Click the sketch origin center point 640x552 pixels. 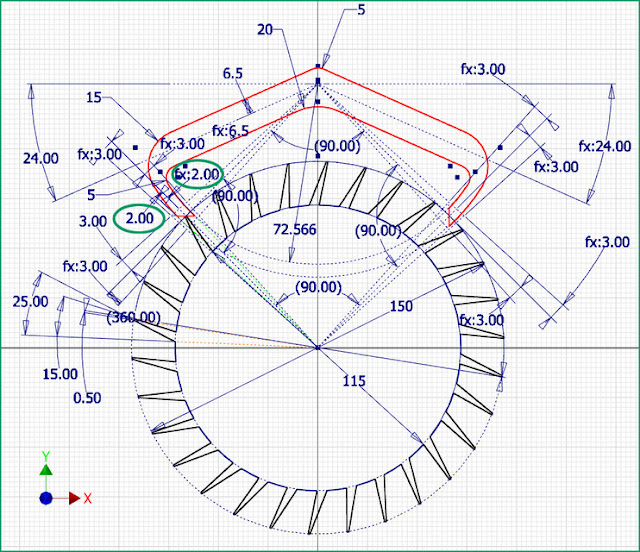tap(318, 348)
